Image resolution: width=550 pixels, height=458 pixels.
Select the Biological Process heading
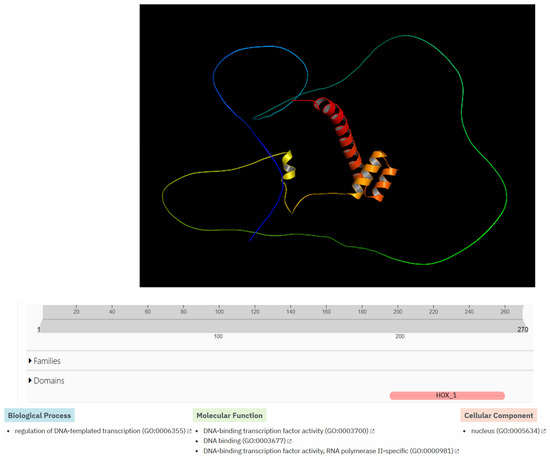39,416
